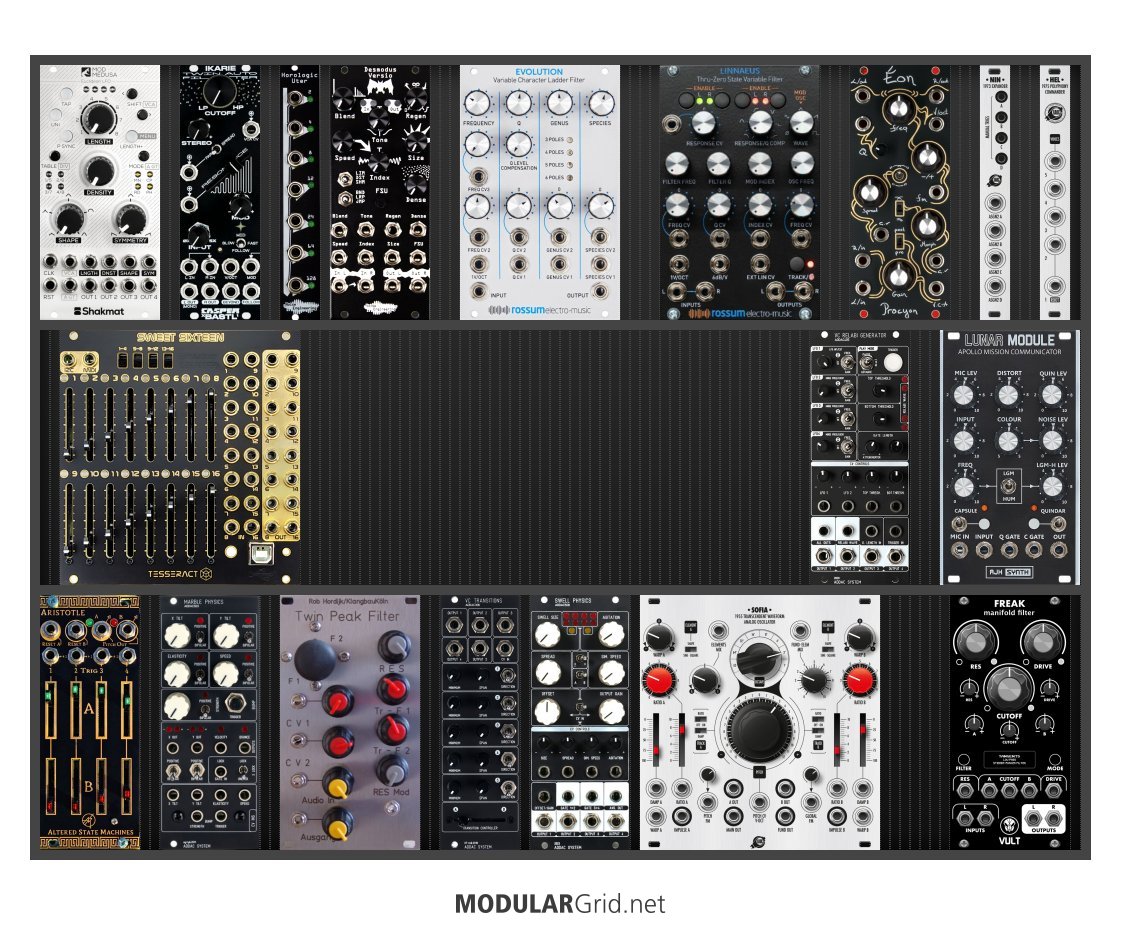Click the Dense knob on Desmodus Versio
The width and height of the screenshot is (1121, 925).
coord(415,184)
